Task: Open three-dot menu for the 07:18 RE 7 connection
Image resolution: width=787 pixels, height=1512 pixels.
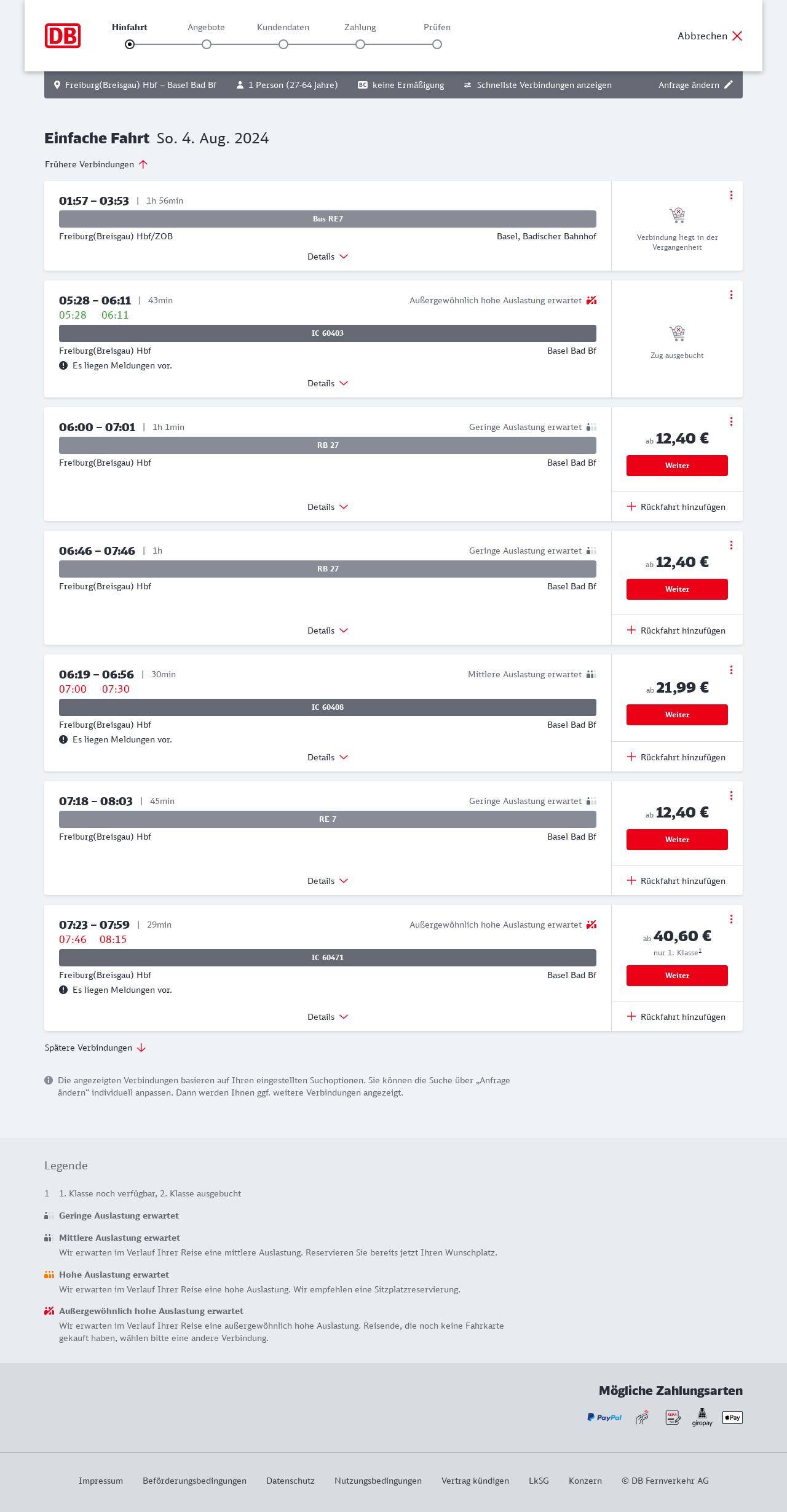Action: click(731, 795)
